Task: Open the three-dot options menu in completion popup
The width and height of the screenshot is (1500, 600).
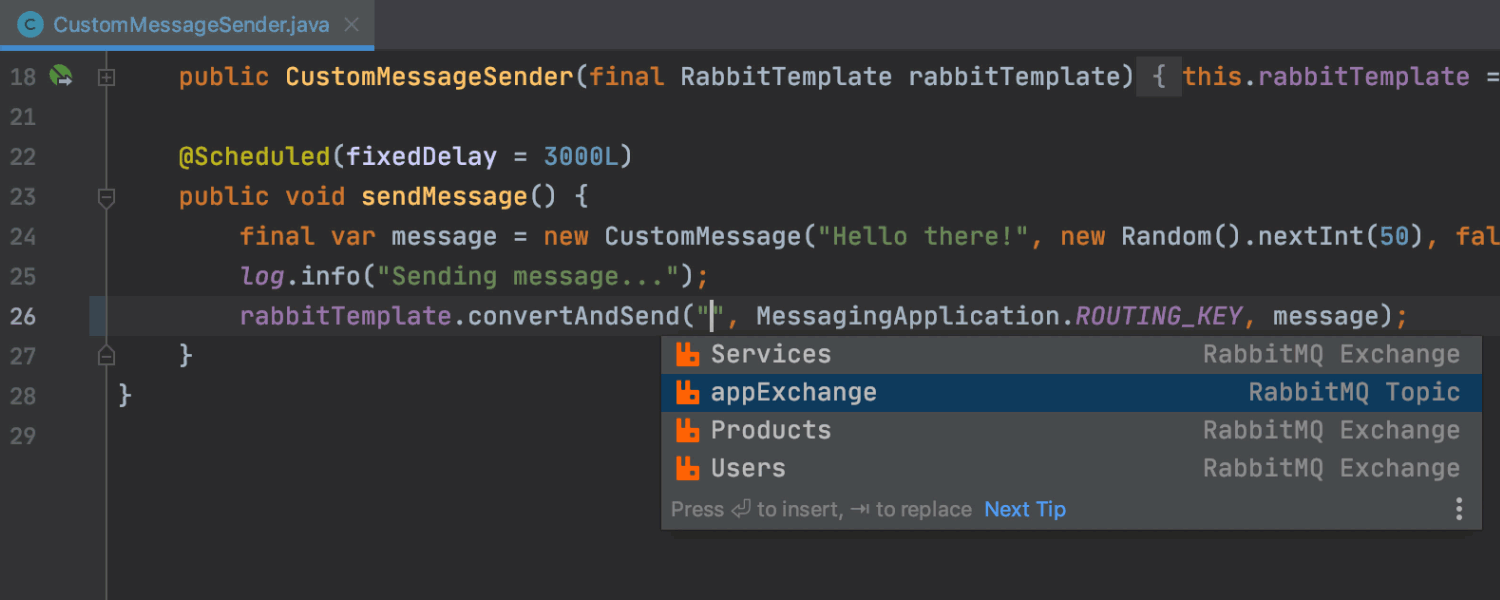Action: 1459,509
